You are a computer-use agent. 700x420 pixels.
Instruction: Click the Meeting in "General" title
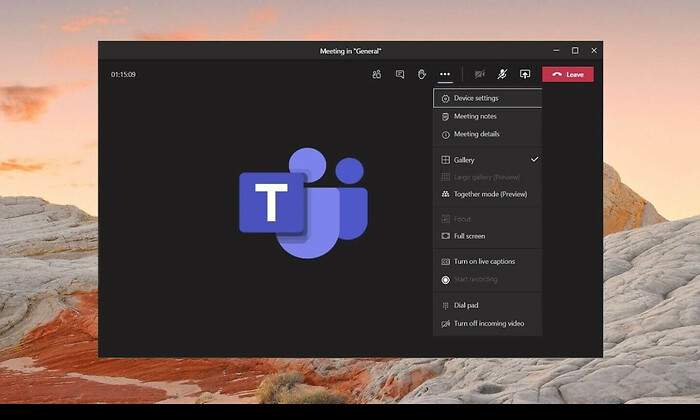coord(350,51)
